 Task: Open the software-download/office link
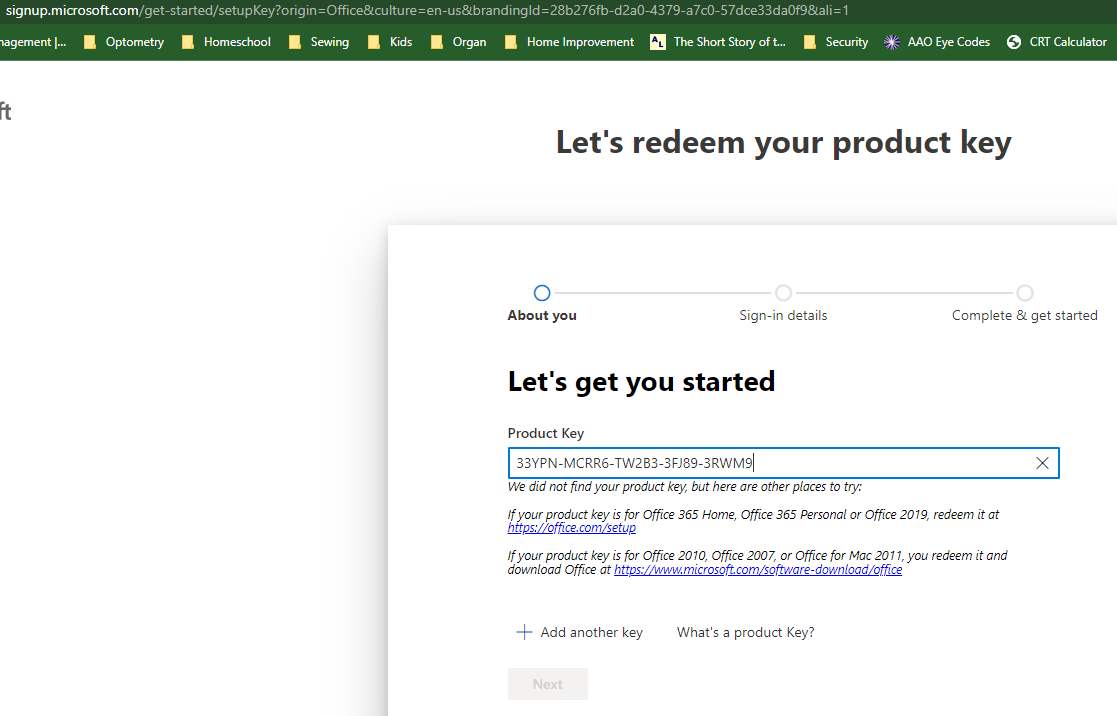757,569
